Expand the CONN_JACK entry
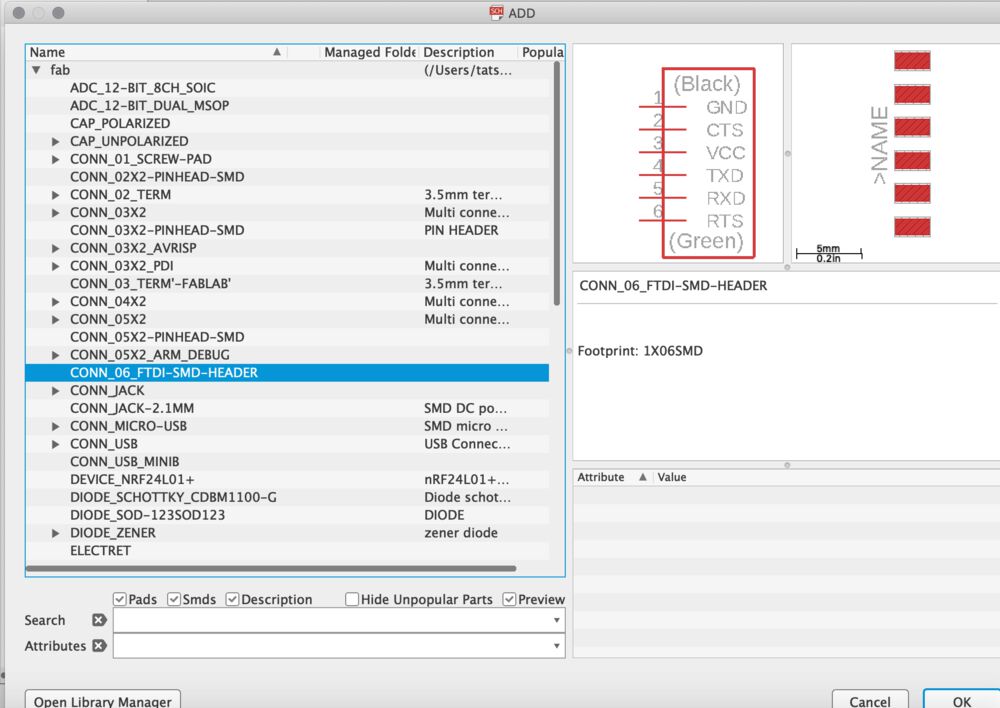The height and width of the screenshot is (708, 1000). point(55,391)
